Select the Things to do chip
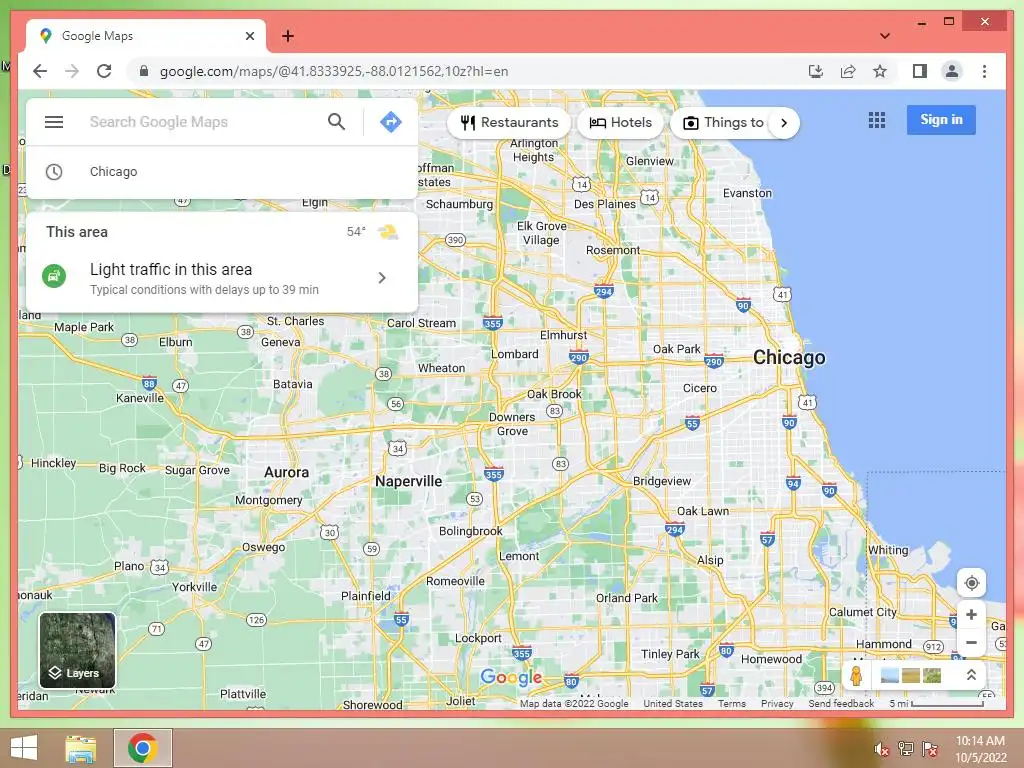 (723, 123)
